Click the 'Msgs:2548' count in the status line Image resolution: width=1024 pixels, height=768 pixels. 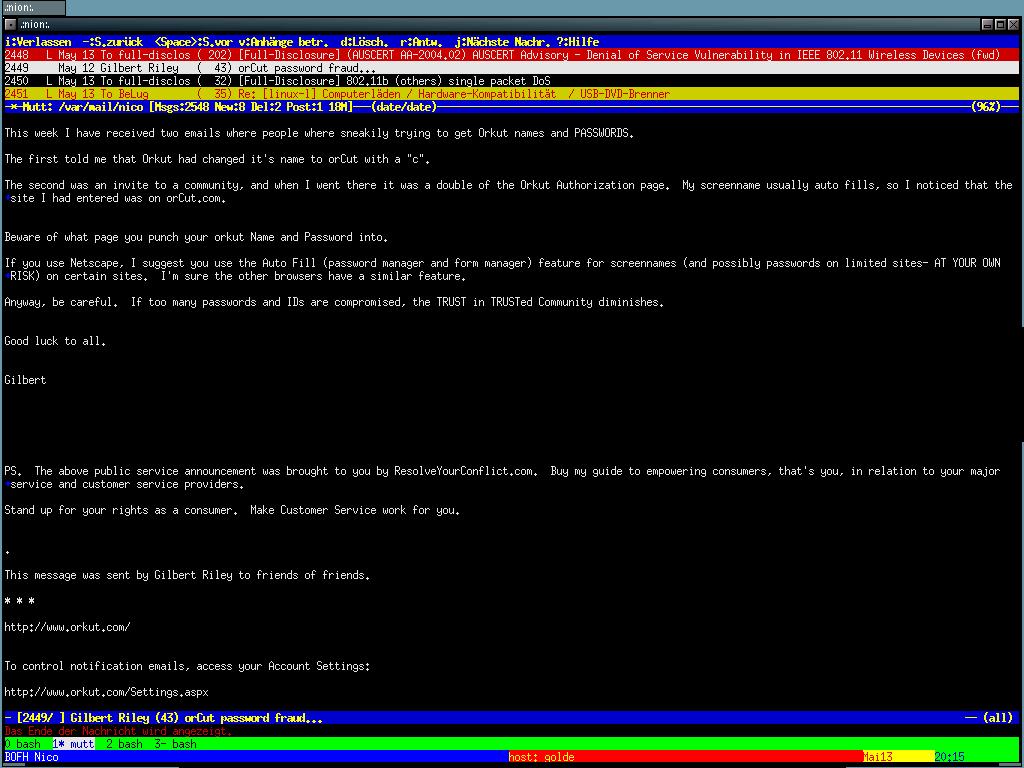(x=180, y=107)
